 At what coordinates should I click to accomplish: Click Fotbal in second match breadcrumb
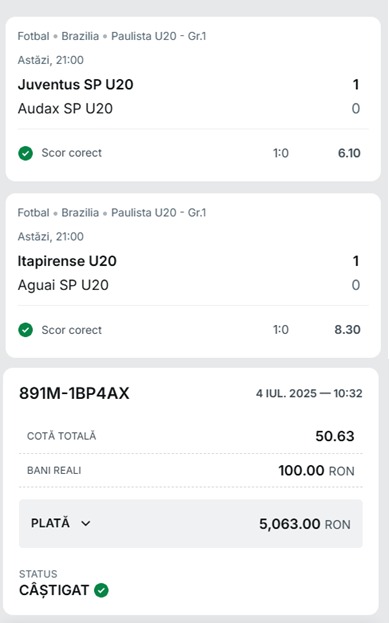[33, 213]
